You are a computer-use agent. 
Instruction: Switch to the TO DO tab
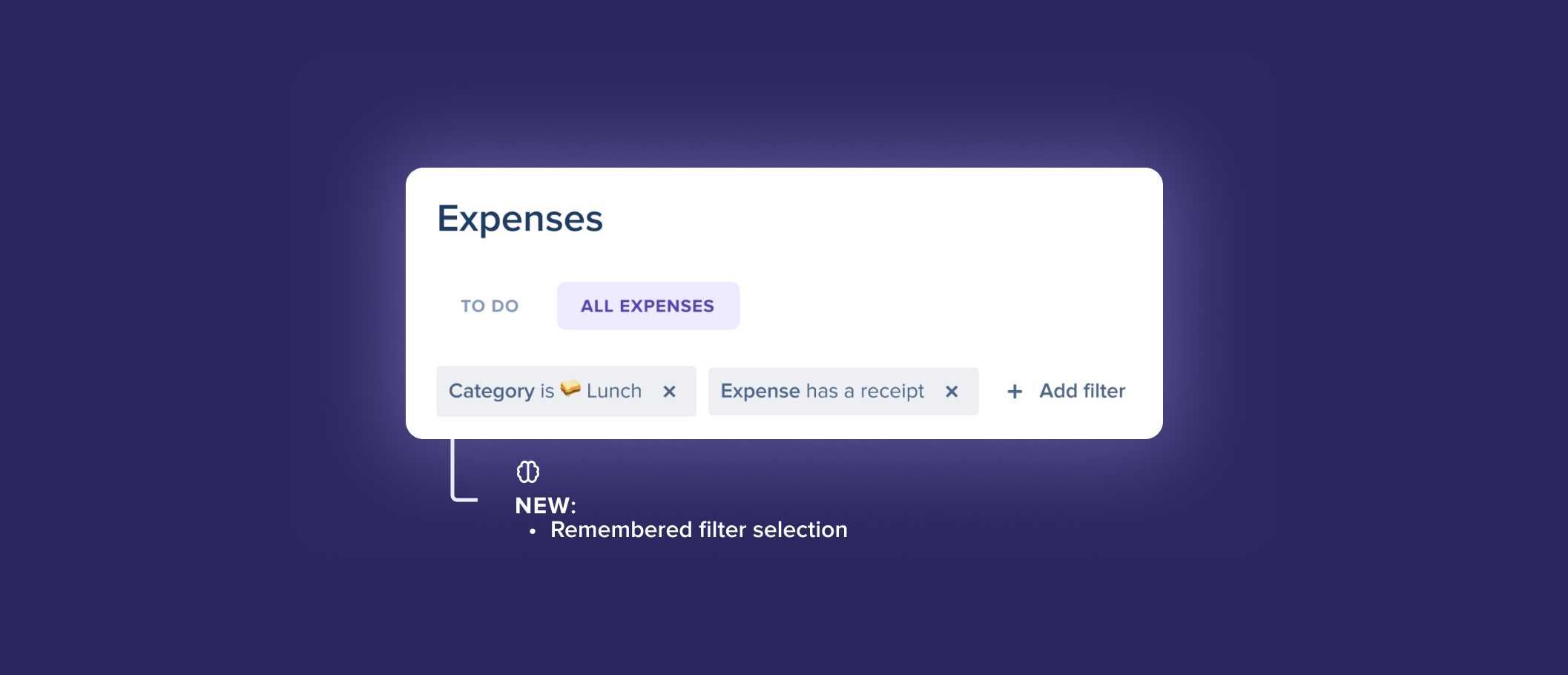point(490,306)
